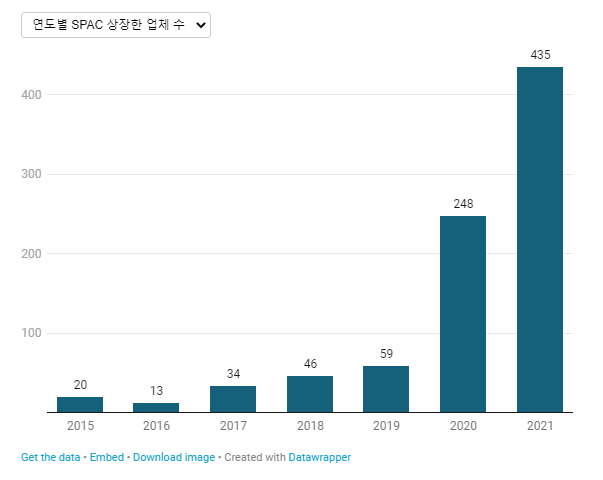Select the 2015 bar
Screen dimensions: 603x480
coord(80,404)
